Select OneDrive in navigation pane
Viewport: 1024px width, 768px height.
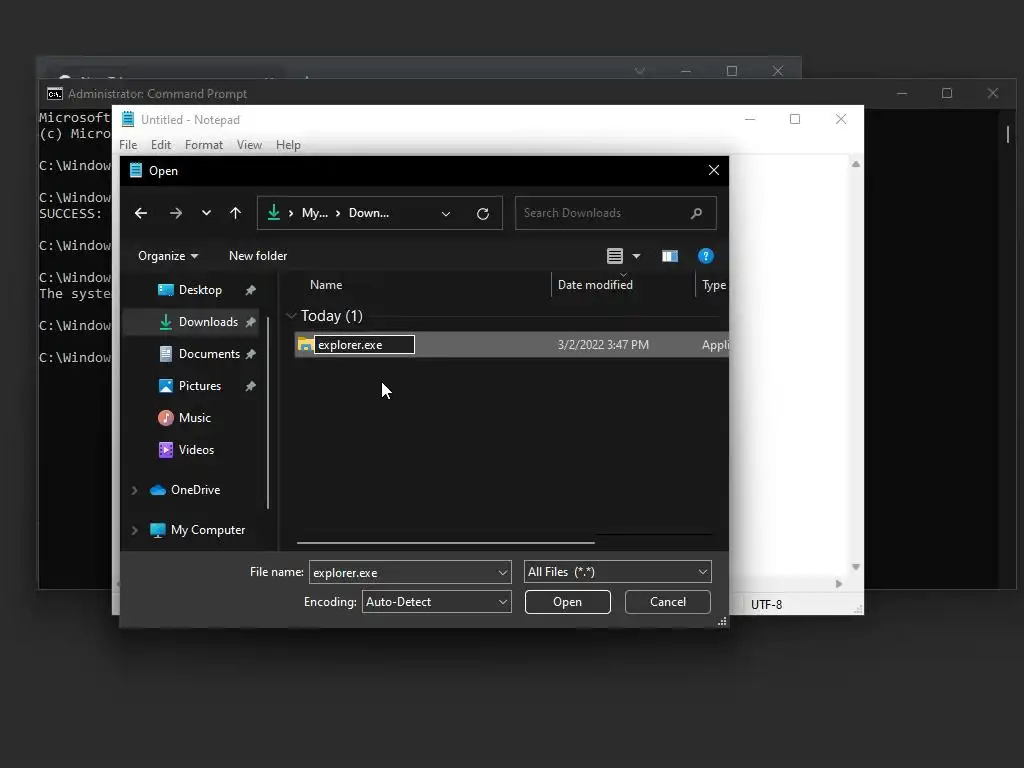(x=195, y=490)
